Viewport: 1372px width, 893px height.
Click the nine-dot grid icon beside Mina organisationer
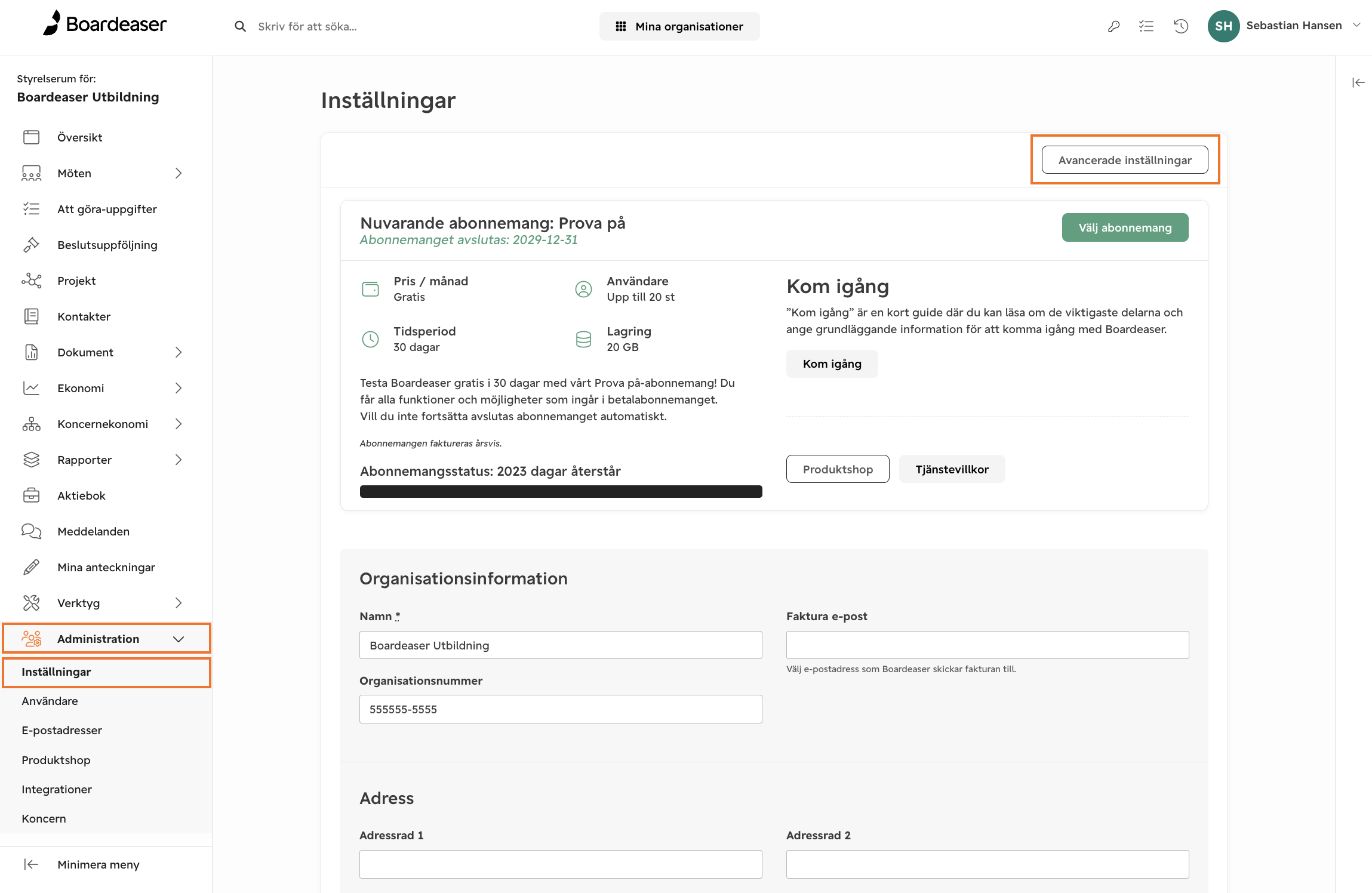(x=621, y=26)
